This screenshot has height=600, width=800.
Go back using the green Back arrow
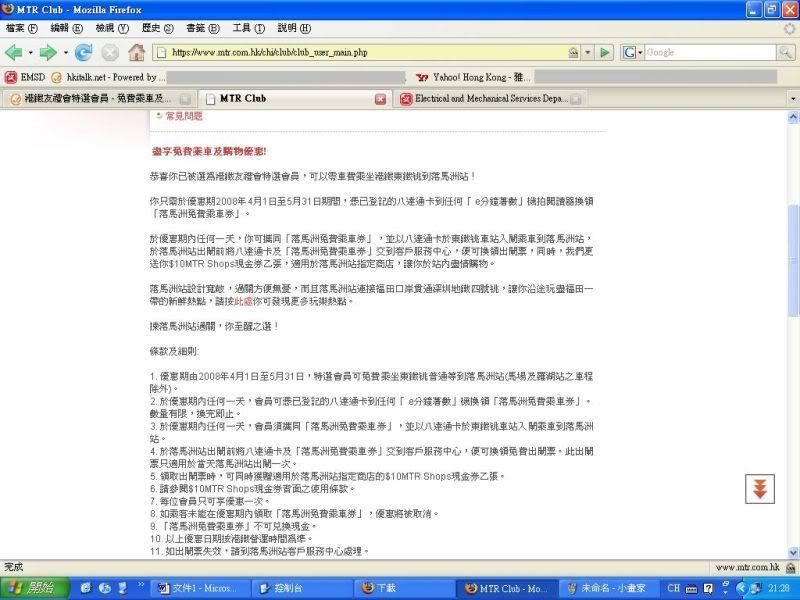coord(13,52)
